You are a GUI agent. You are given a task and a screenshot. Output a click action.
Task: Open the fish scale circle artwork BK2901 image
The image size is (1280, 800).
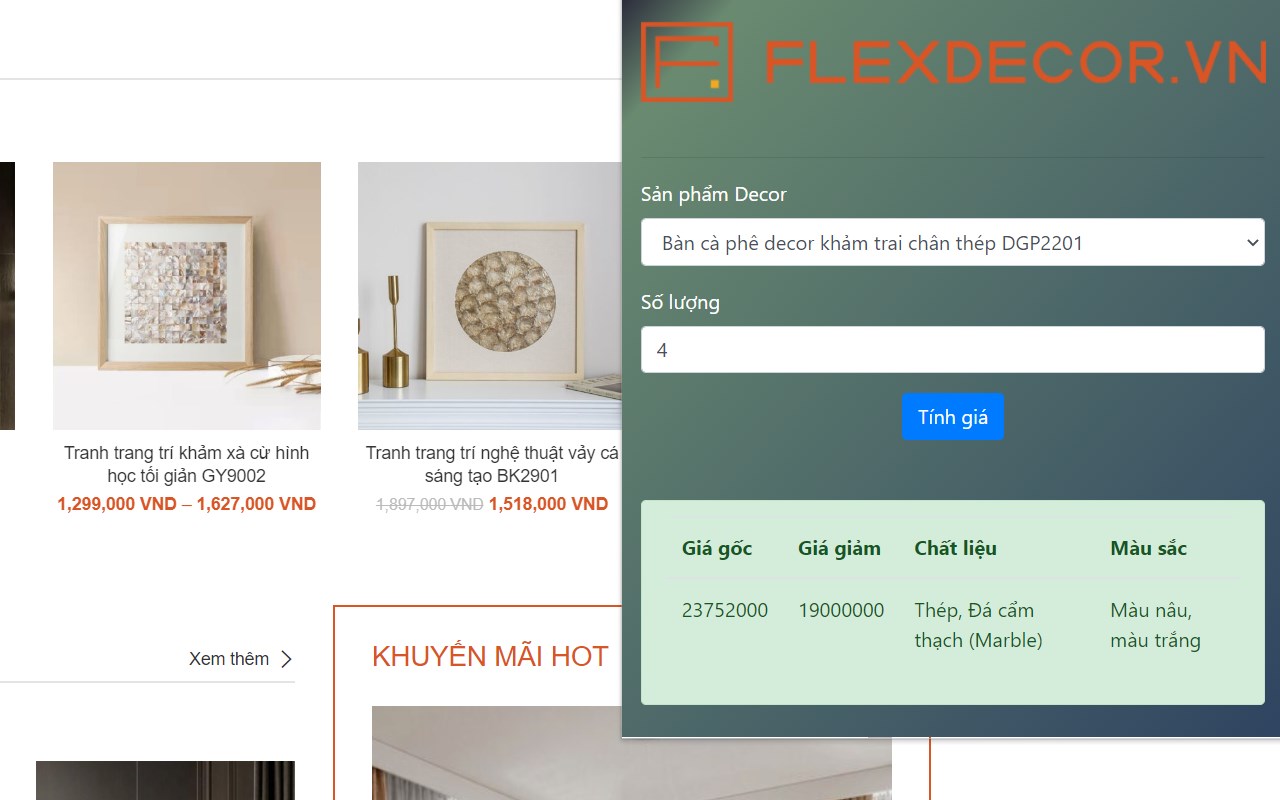[x=490, y=296]
